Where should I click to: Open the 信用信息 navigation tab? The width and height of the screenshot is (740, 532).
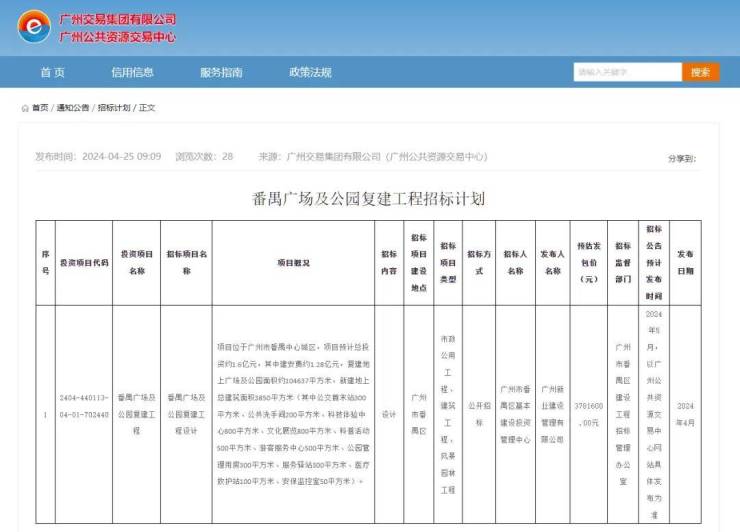[132, 72]
